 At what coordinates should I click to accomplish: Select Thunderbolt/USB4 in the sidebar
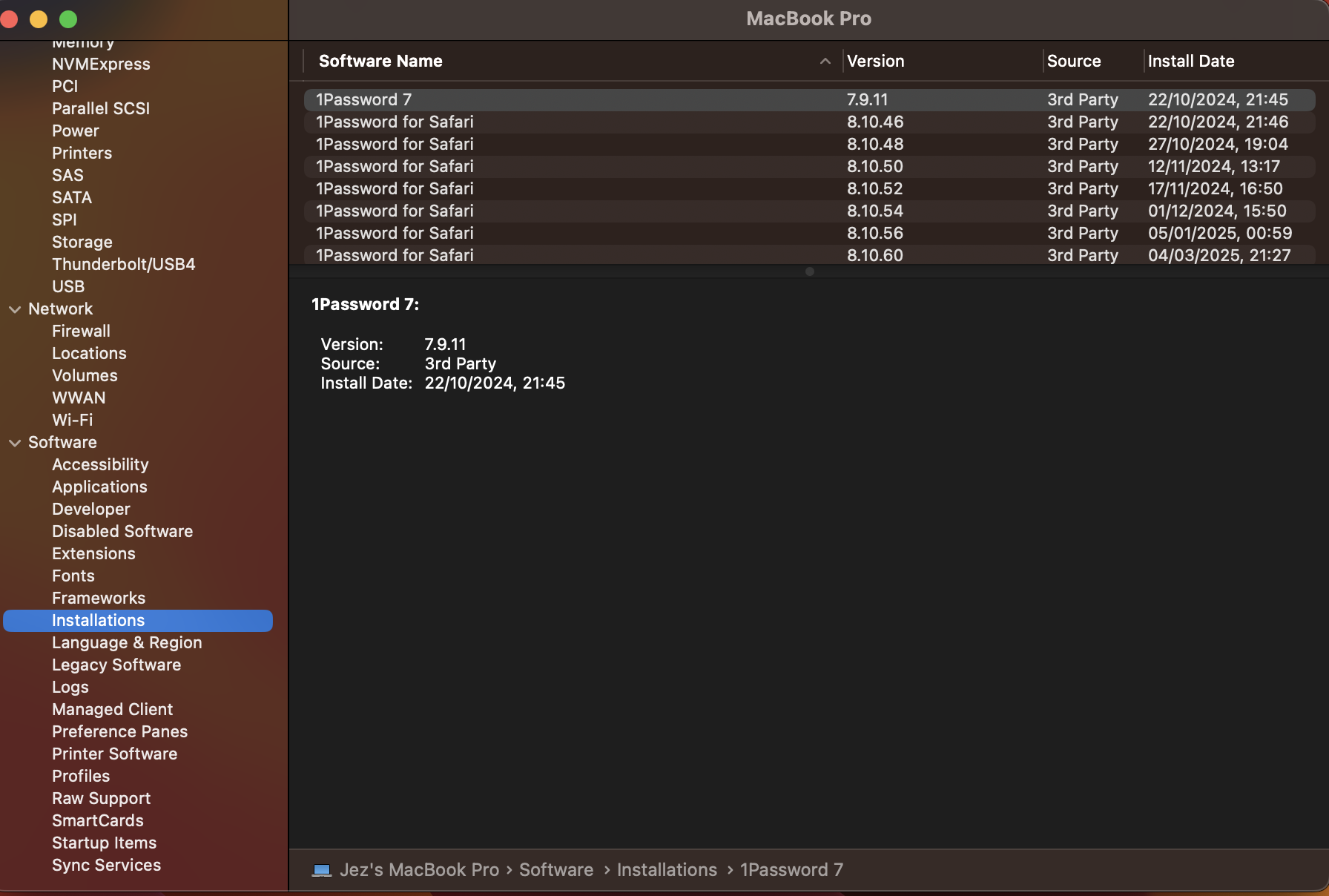tap(124, 265)
